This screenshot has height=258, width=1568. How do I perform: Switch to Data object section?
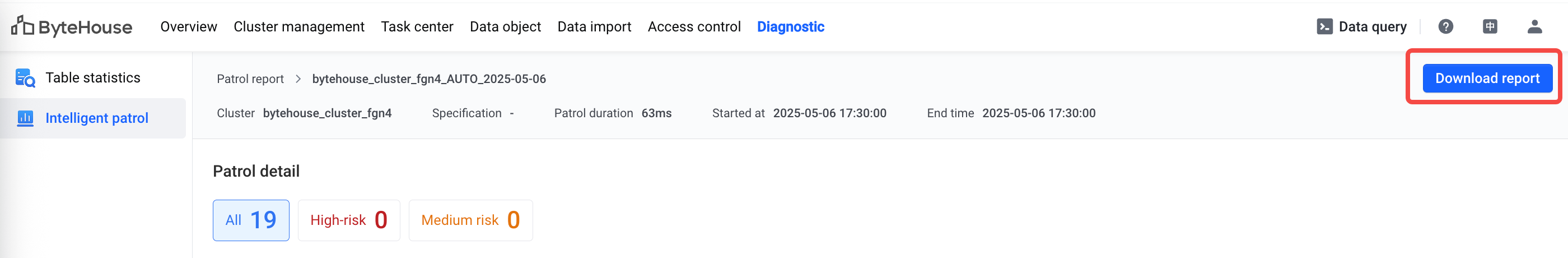click(505, 27)
